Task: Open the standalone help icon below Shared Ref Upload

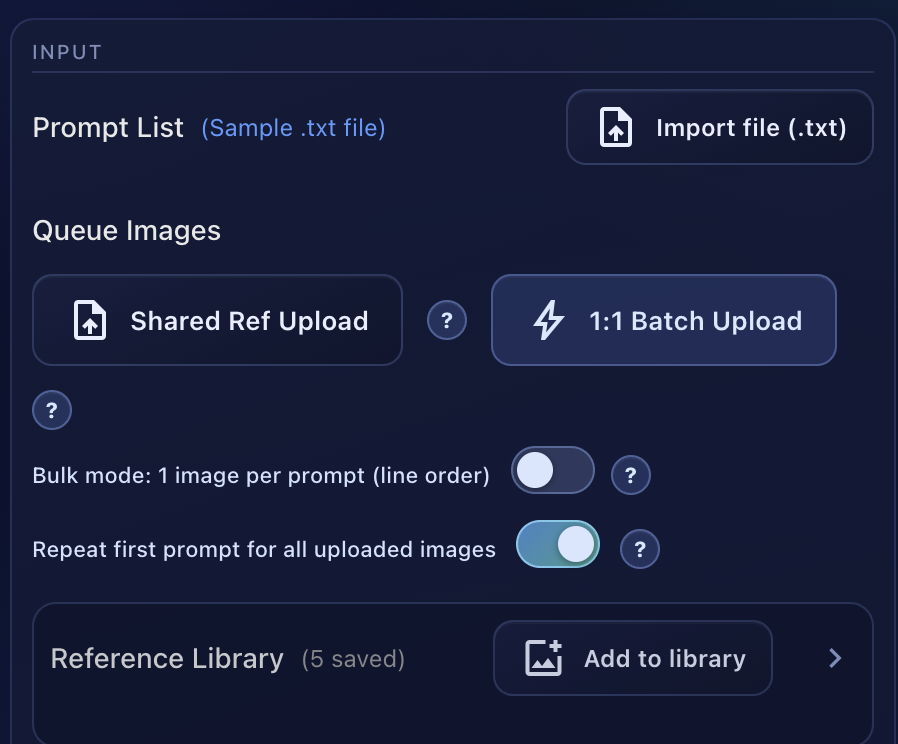Action: [52, 410]
